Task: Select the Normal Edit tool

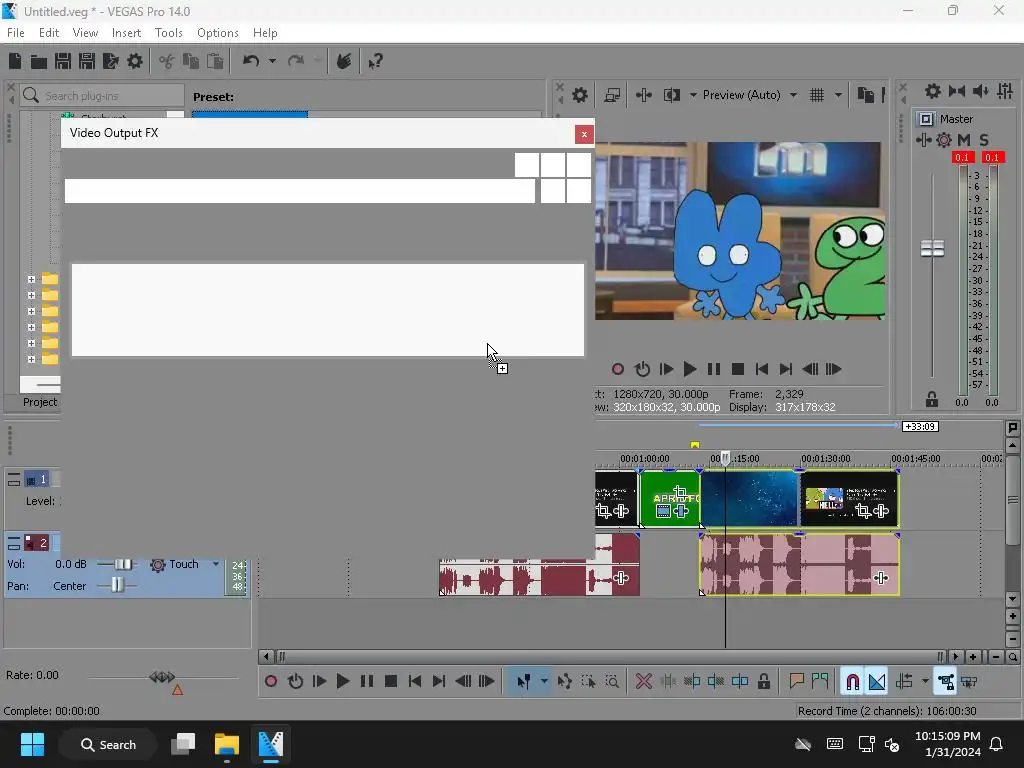Action: tap(523, 682)
